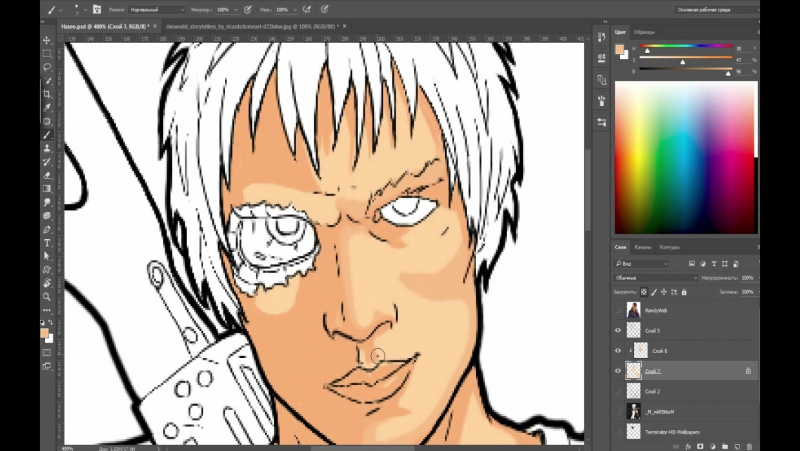This screenshot has height=451, width=800.
Task: Open the layer blend mode Обычные dropdown
Action: pos(656,278)
